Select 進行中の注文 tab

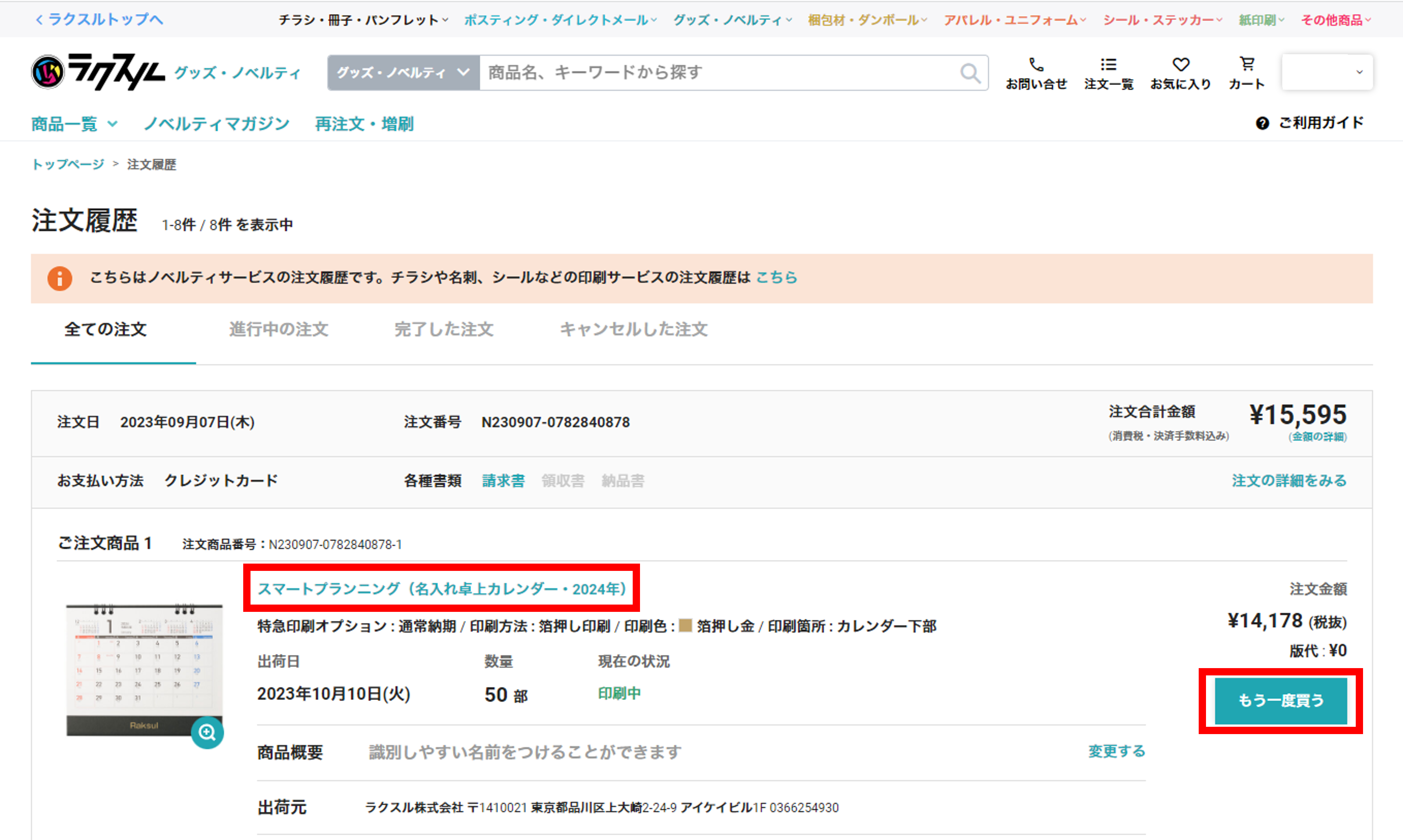[x=279, y=329]
